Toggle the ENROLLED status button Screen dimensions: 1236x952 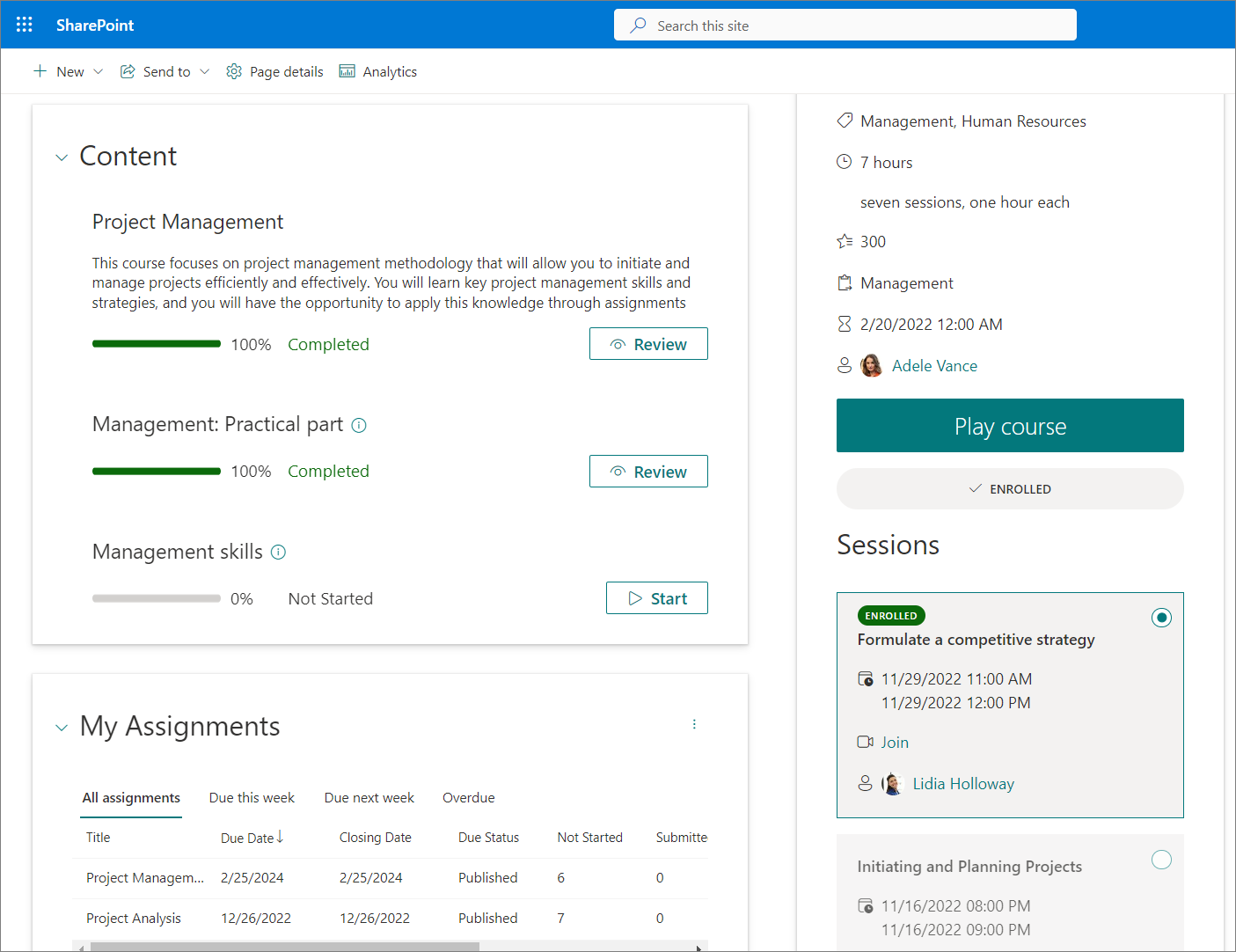[x=1010, y=489]
